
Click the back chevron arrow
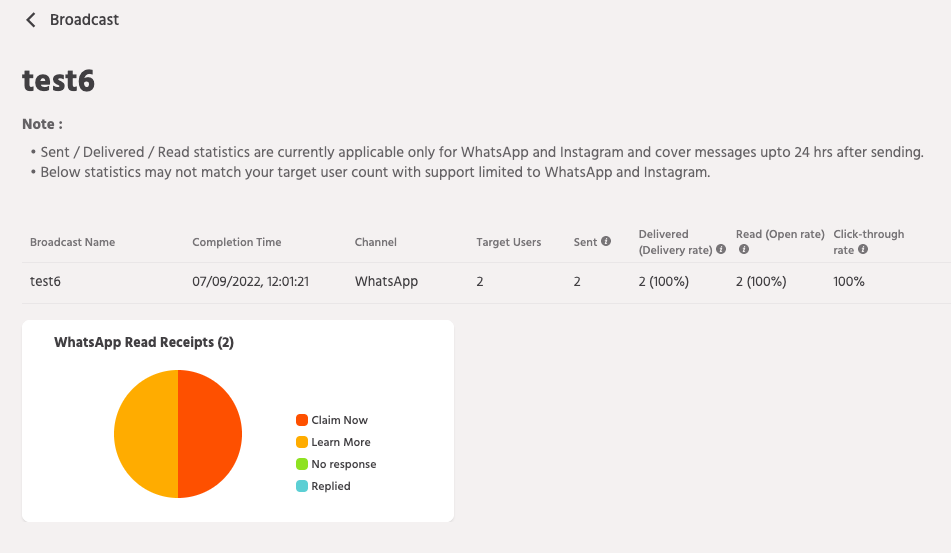pos(31,20)
